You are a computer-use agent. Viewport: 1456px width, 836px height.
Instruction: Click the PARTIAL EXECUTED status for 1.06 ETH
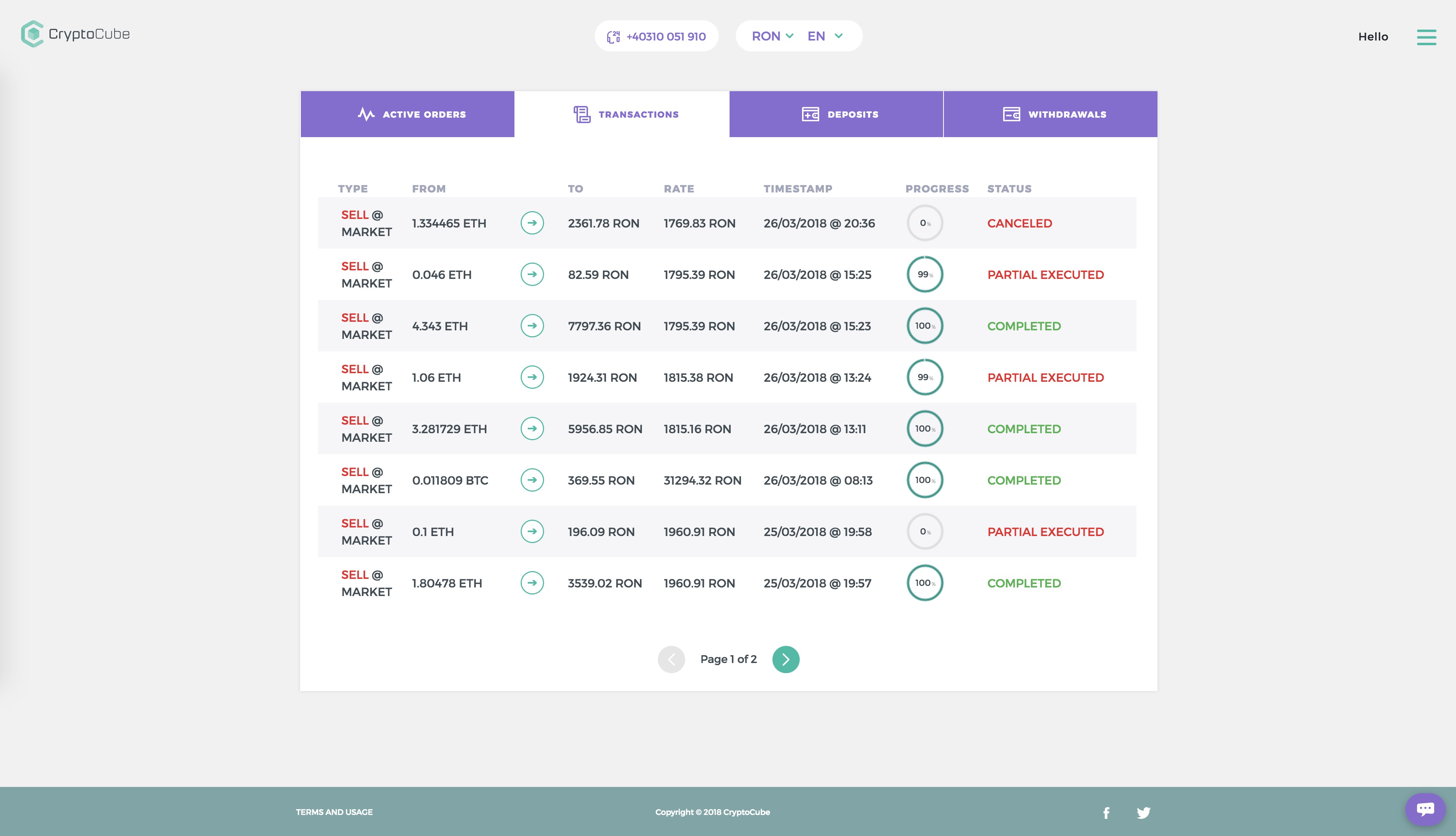[1045, 377]
